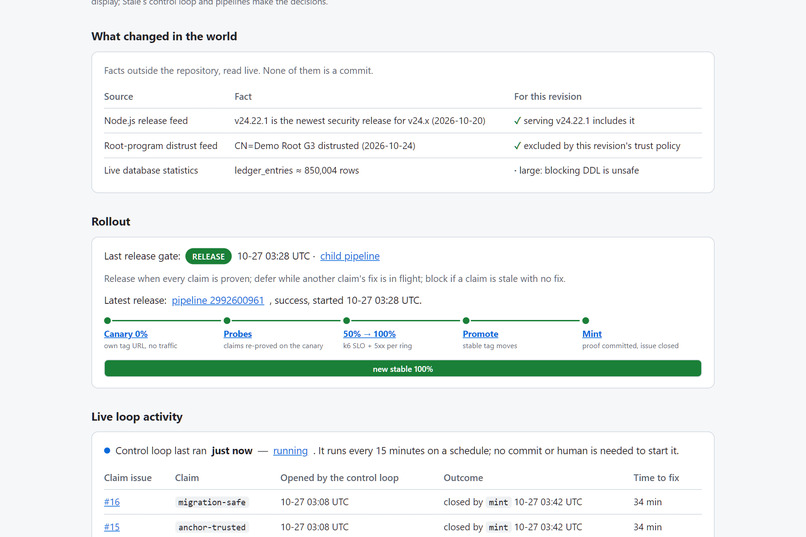Image resolution: width=806 pixels, height=537 pixels.
Task: Click the Fact column header
Action: click(x=243, y=97)
